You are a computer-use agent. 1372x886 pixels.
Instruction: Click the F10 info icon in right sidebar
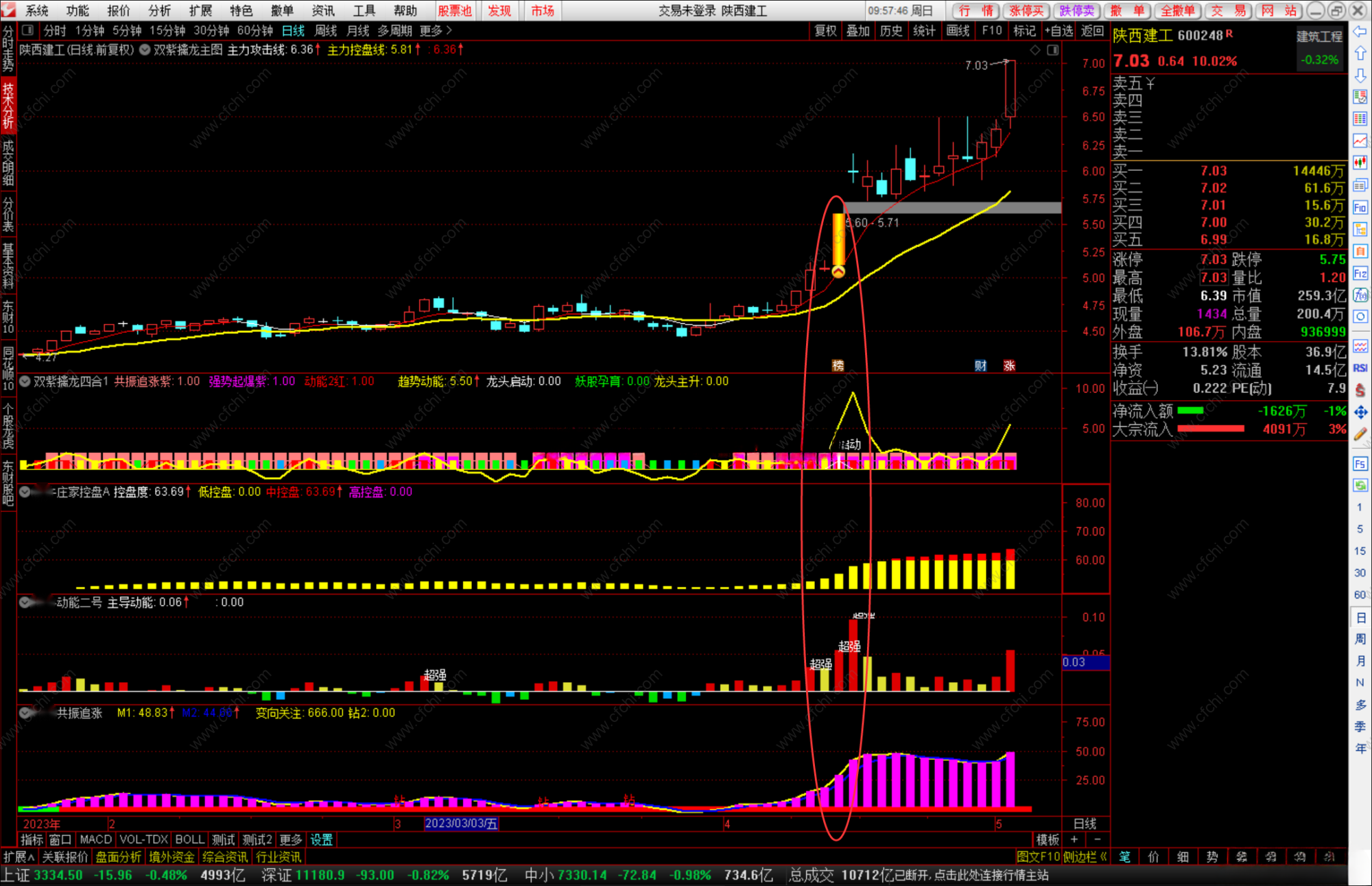click(x=1360, y=207)
